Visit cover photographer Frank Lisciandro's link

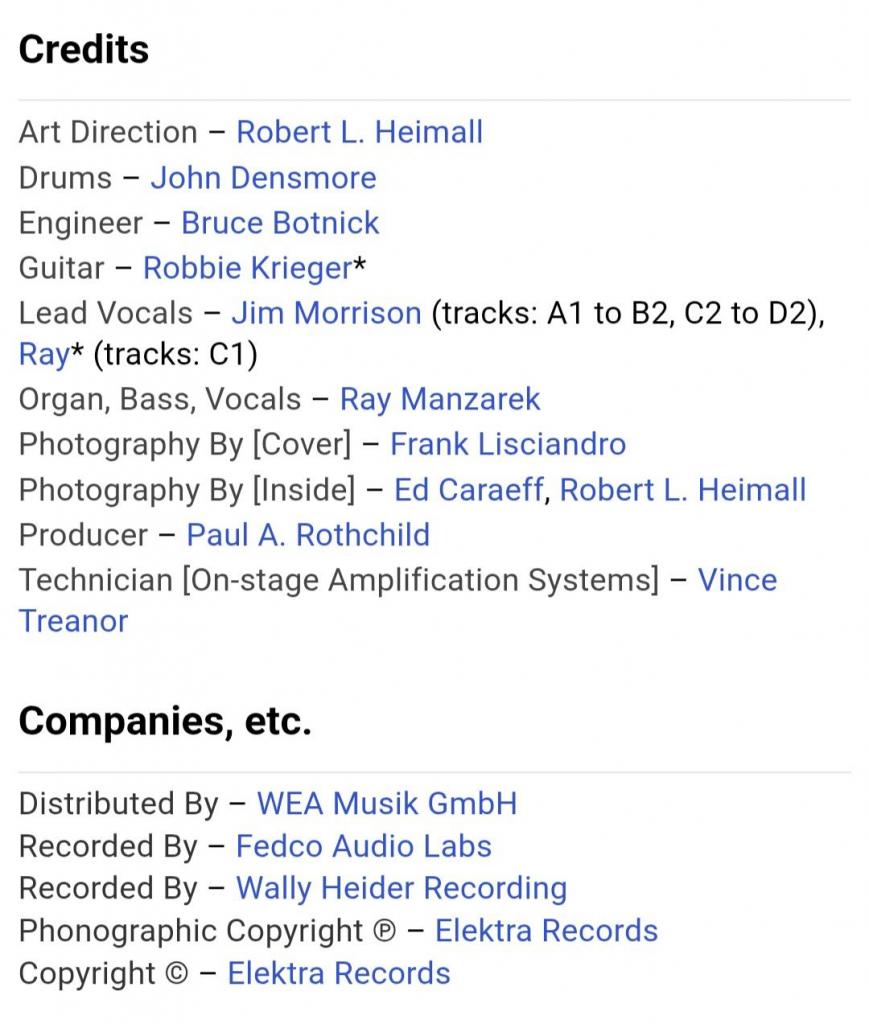point(508,444)
